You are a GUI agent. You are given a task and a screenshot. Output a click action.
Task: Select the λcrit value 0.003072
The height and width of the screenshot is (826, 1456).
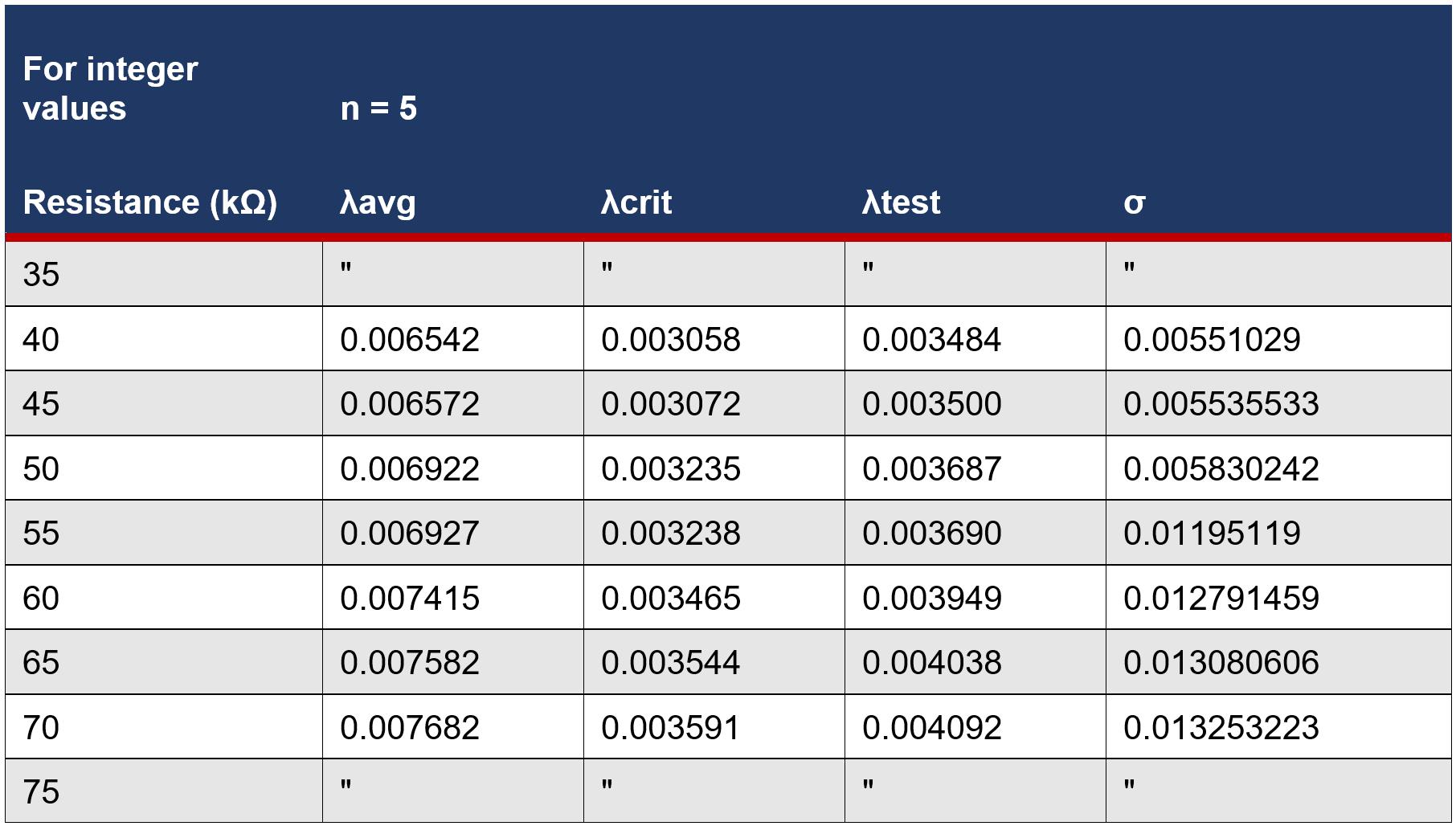click(671, 403)
